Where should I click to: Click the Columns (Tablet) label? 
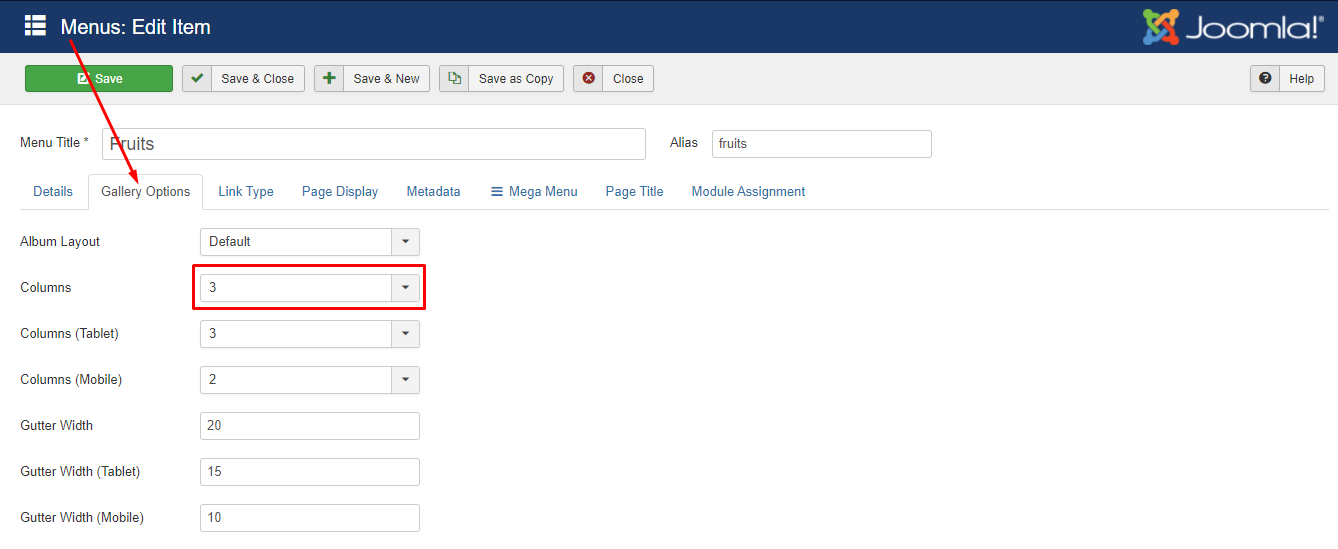(x=69, y=334)
